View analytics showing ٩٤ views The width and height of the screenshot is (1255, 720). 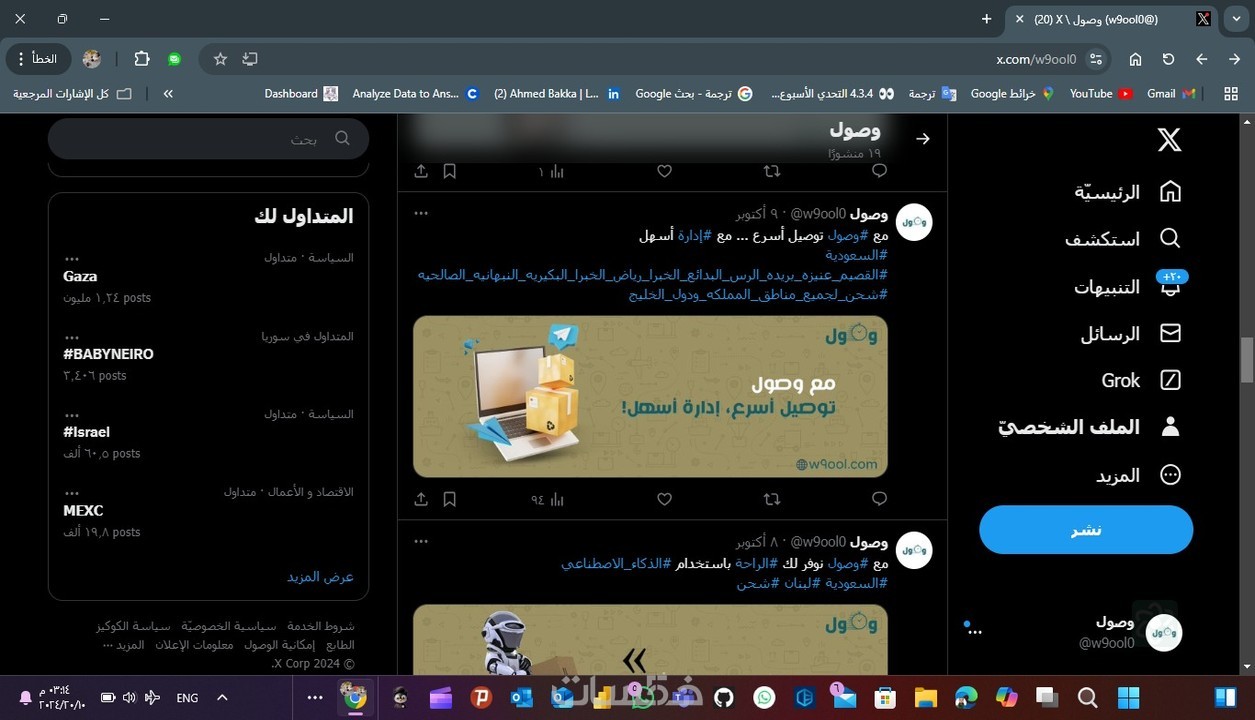coord(548,499)
